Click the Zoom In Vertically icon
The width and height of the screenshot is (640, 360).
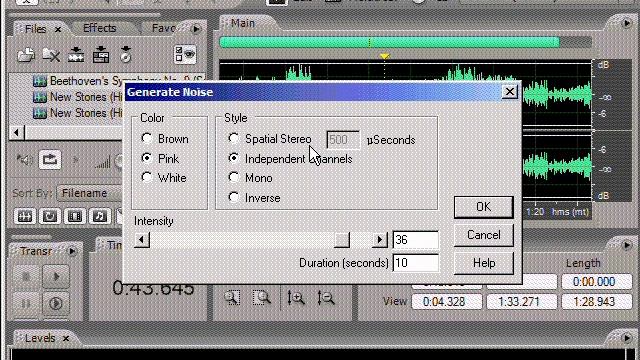point(296,298)
